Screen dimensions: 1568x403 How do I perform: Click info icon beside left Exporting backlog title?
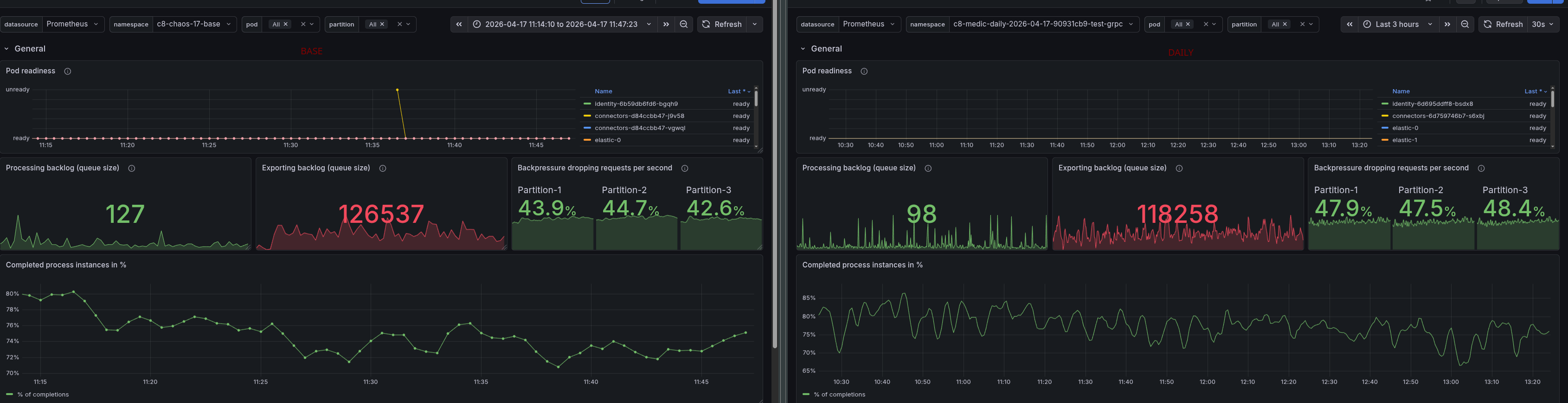(x=383, y=169)
